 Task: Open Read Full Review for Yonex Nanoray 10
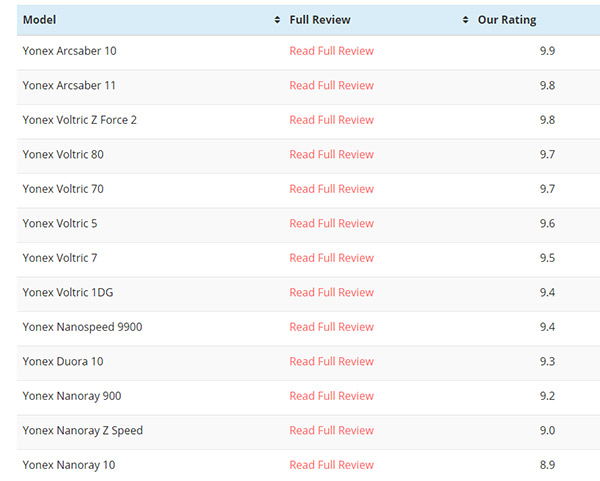click(x=331, y=465)
